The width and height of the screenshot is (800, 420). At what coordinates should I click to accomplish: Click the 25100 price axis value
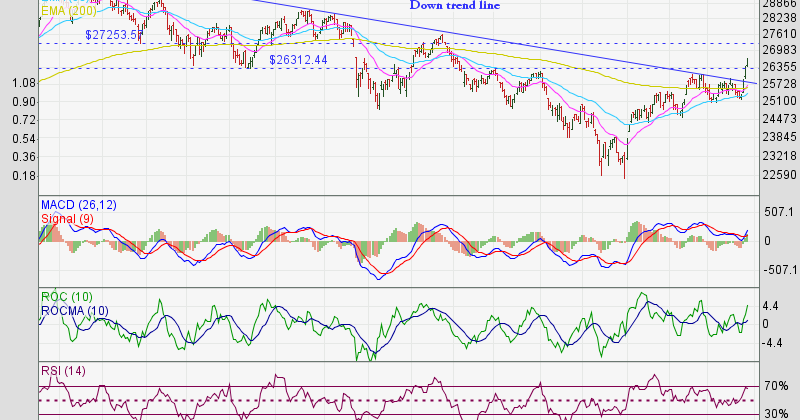pyautogui.click(x=779, y=101)
